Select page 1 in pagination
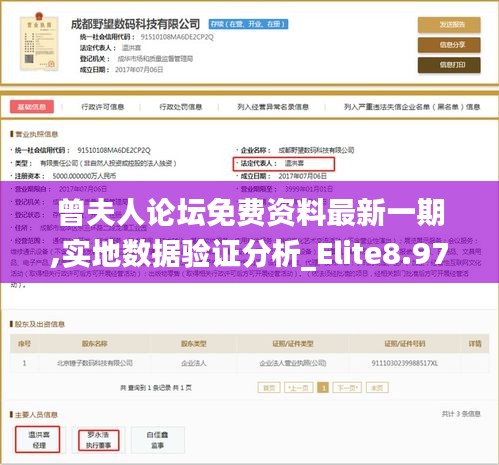Image resolution: width=499 pixels, height=465 pixels. (323, 388)
